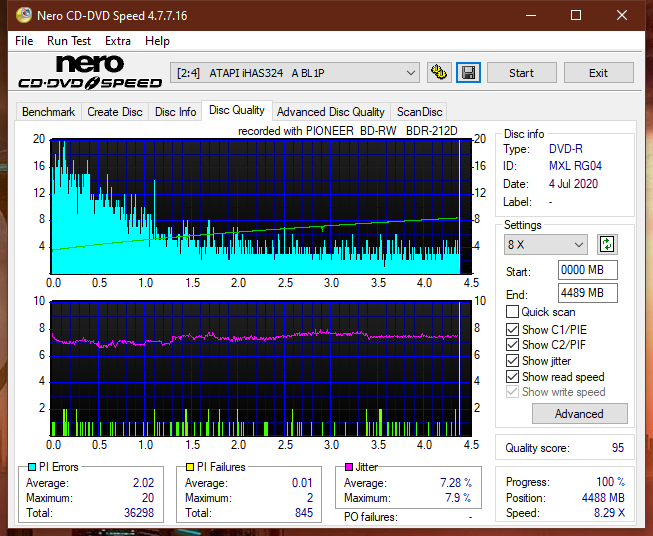
Task: Click the cyan PI Errors legend swatch
Action: click(x=31, y=467)
